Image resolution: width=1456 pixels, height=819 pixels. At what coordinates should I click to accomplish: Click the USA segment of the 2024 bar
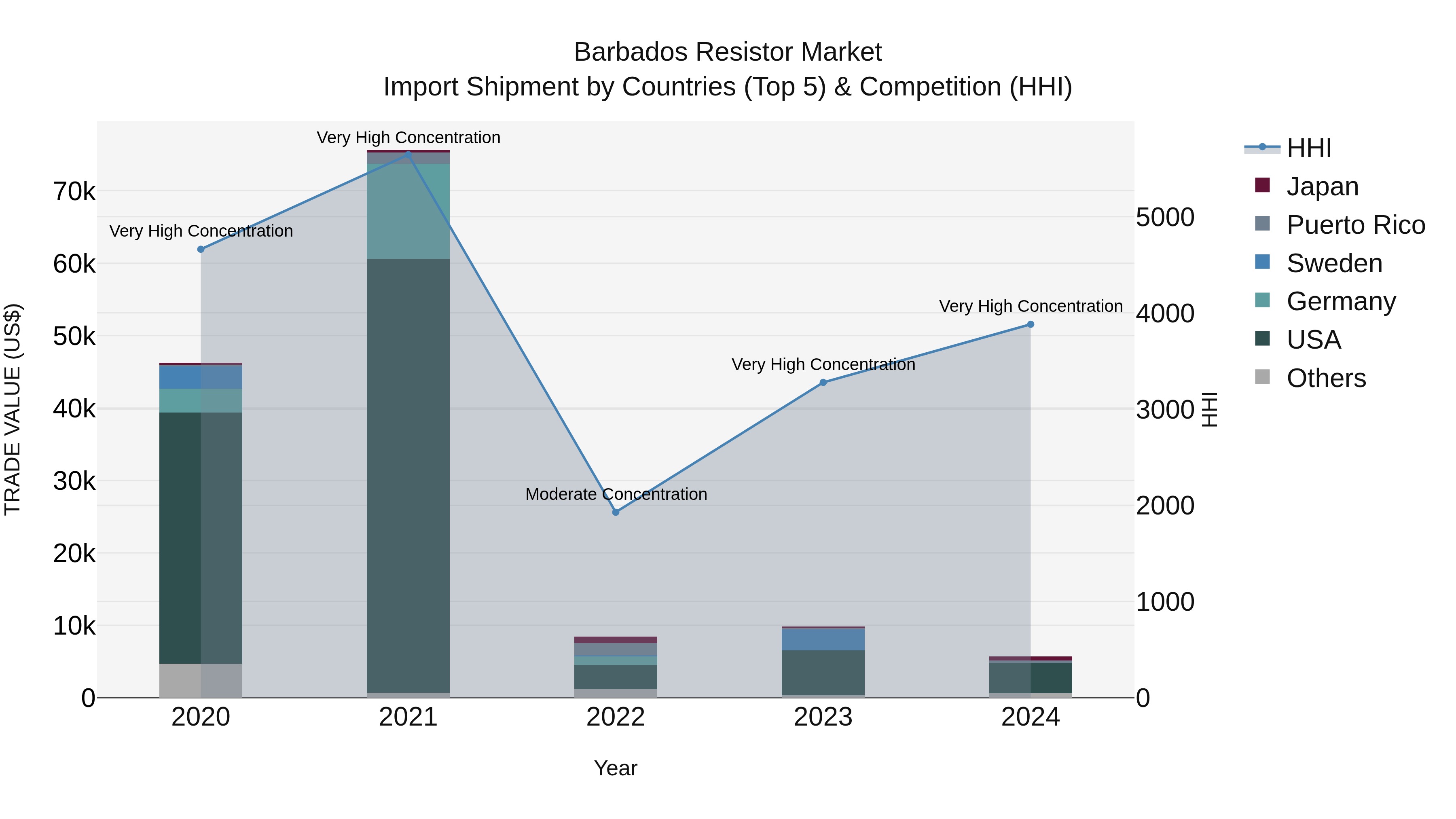[x=1031, y=678]
